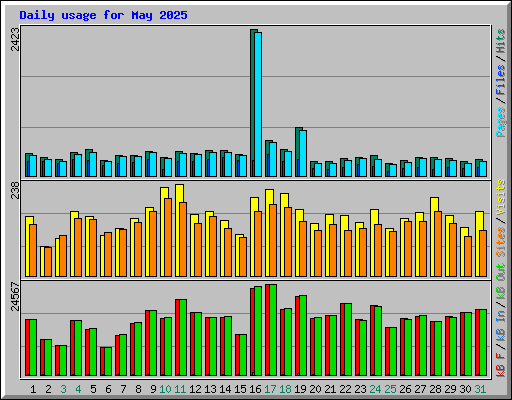Click the green day 17 axis label
The width and height of the screenshot is (512, 400).
point(270,389)
